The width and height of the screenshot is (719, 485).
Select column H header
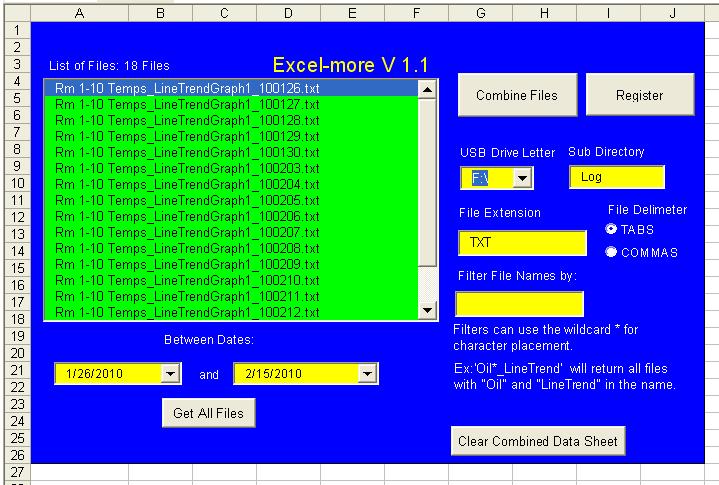point(544,13)
